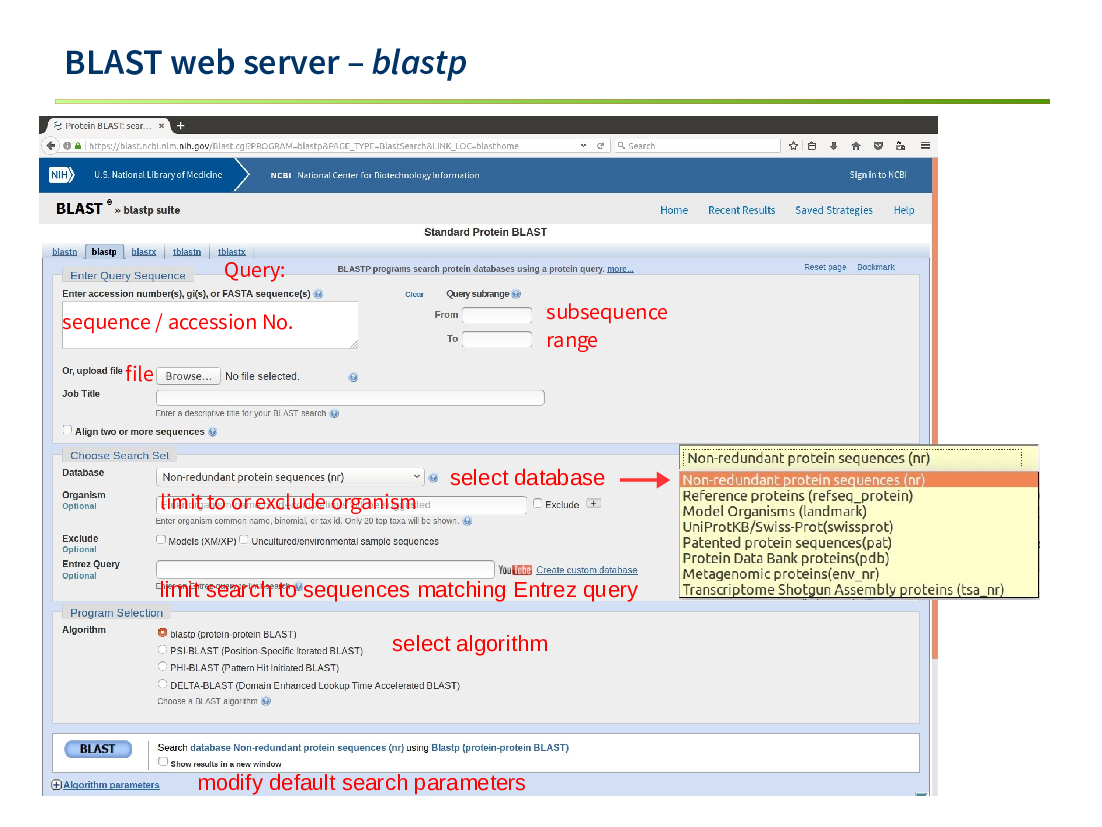This screenshot has width=1102, height=827.
Task: Select the PHI-BLAST algorithm radio
Action: click(x=162, y=666)
